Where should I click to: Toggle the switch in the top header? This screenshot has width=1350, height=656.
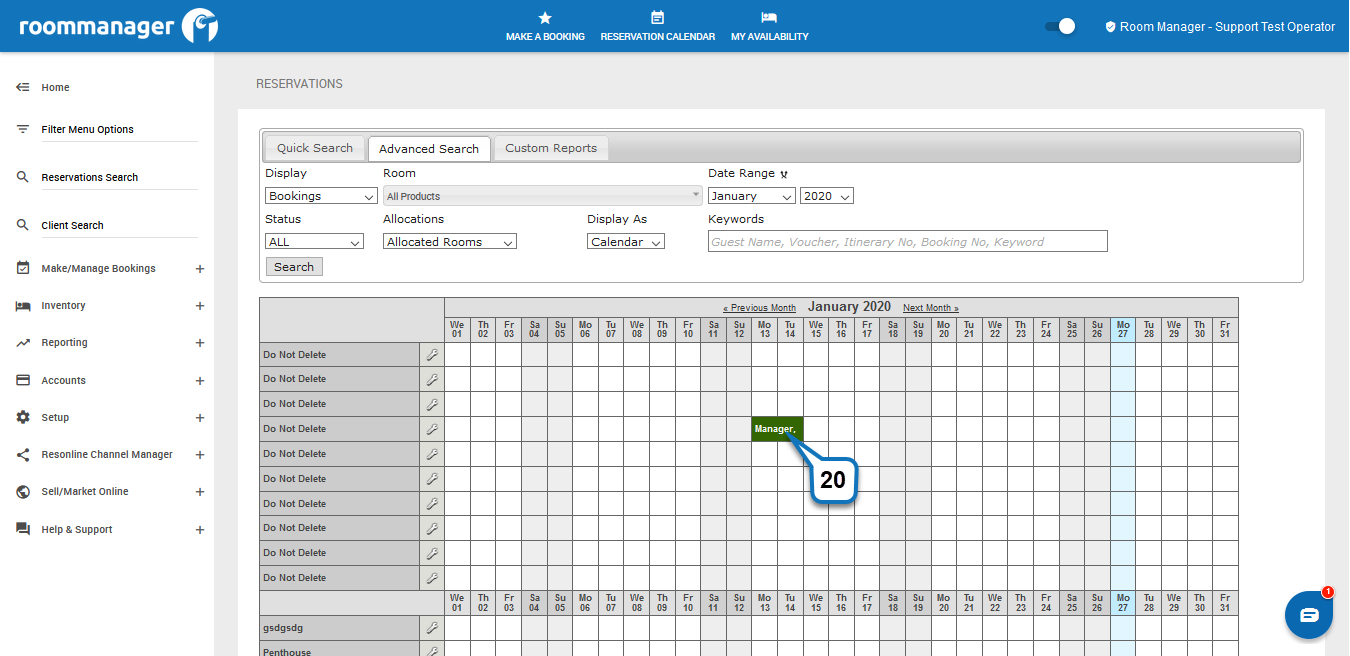click(x=1060, y=26)
